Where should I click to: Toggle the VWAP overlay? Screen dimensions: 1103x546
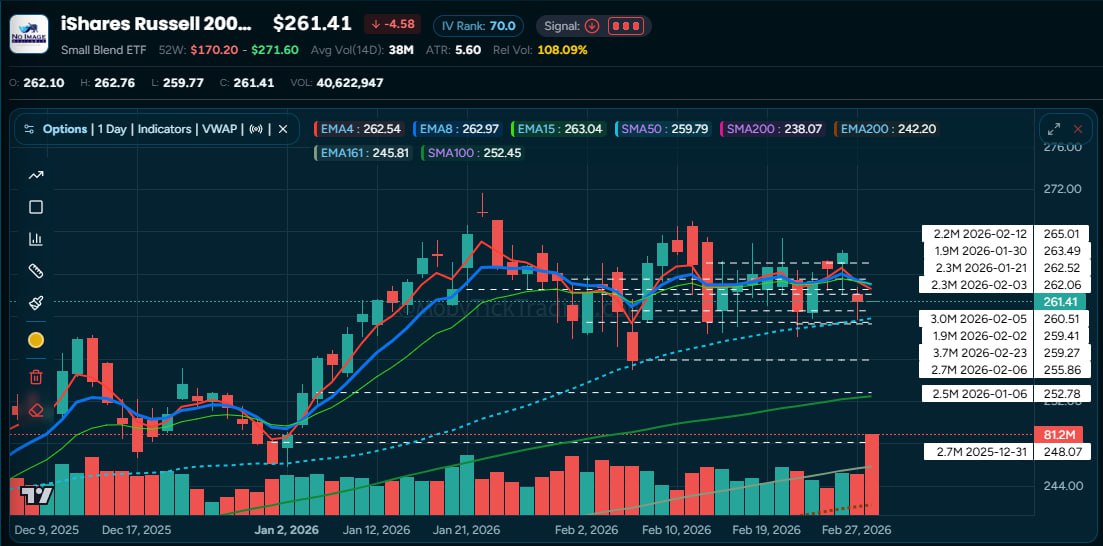coord(221,129)
